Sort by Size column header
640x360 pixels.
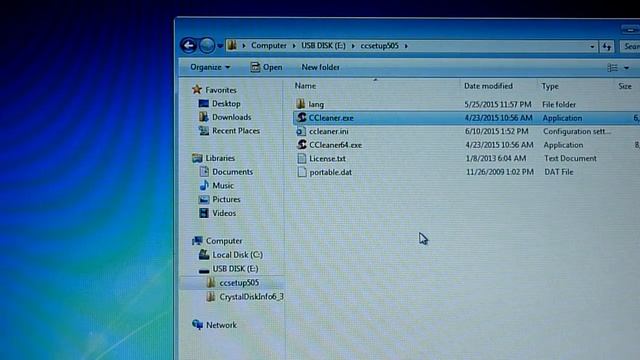(625, 87)
